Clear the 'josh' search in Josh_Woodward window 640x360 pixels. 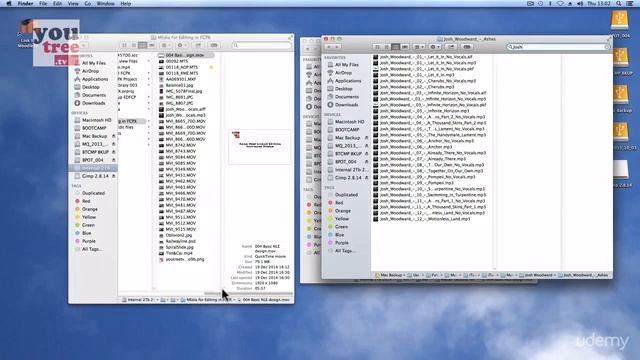[607, 47]
